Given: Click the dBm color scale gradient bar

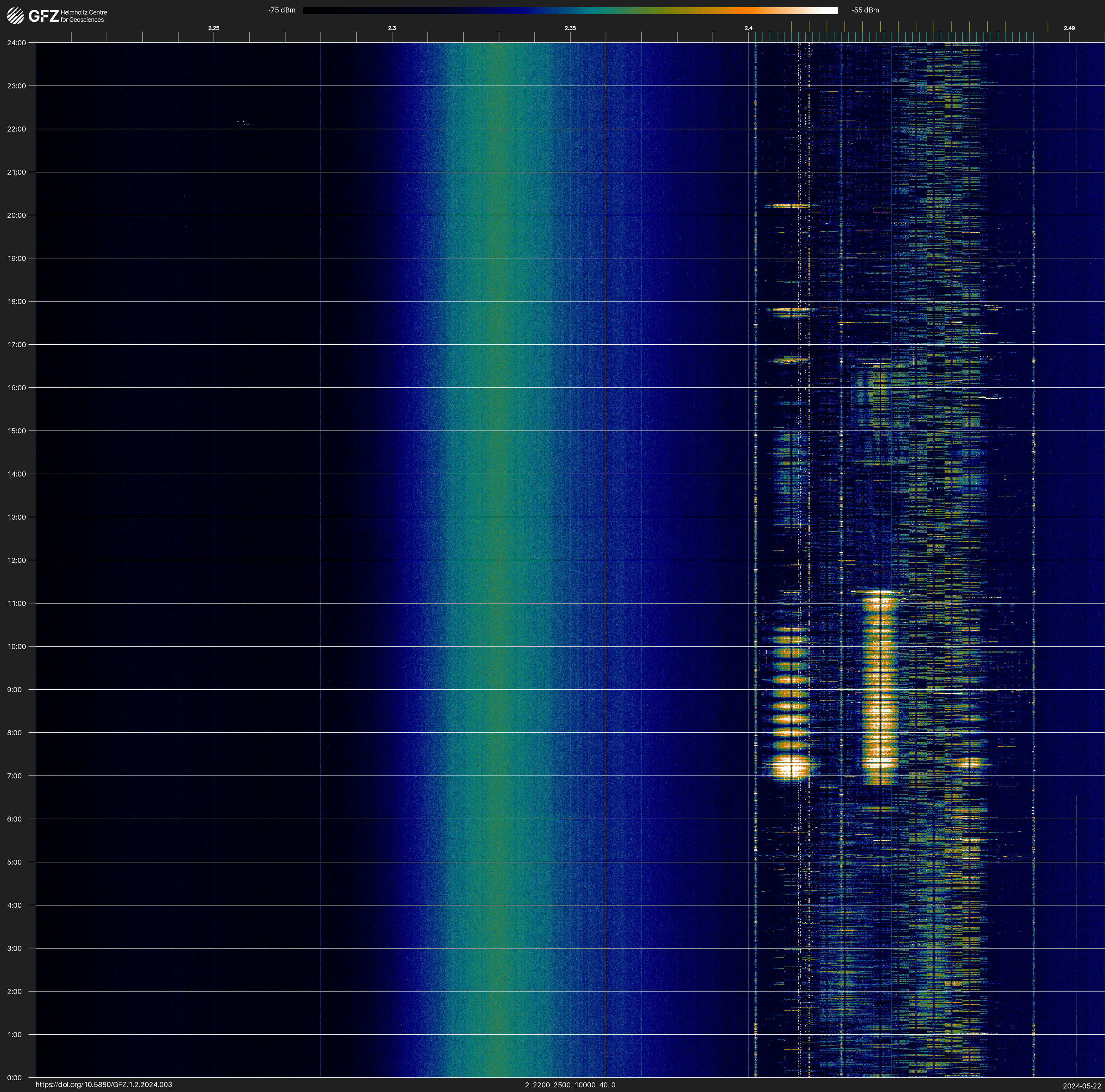Looking at the screenshot, I should click(x=570, y=10).
